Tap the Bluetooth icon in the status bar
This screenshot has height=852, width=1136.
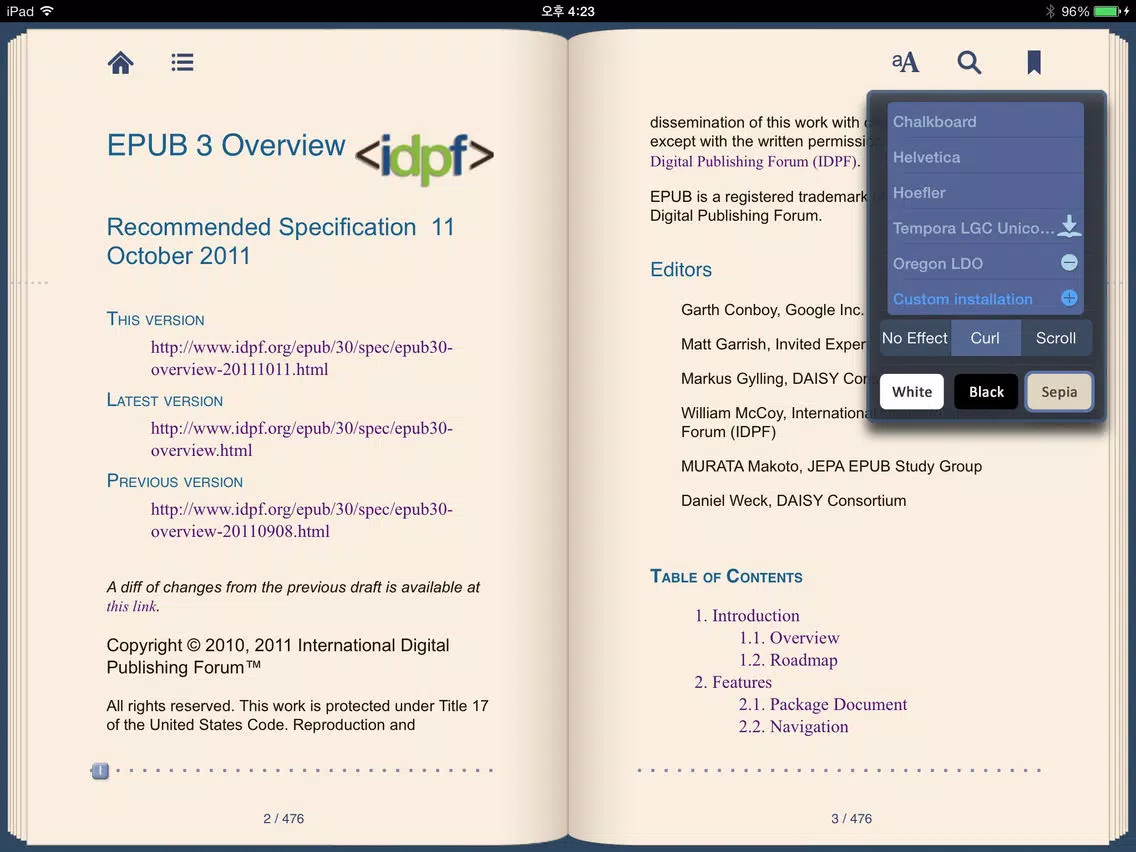[x=1050, y=11]
